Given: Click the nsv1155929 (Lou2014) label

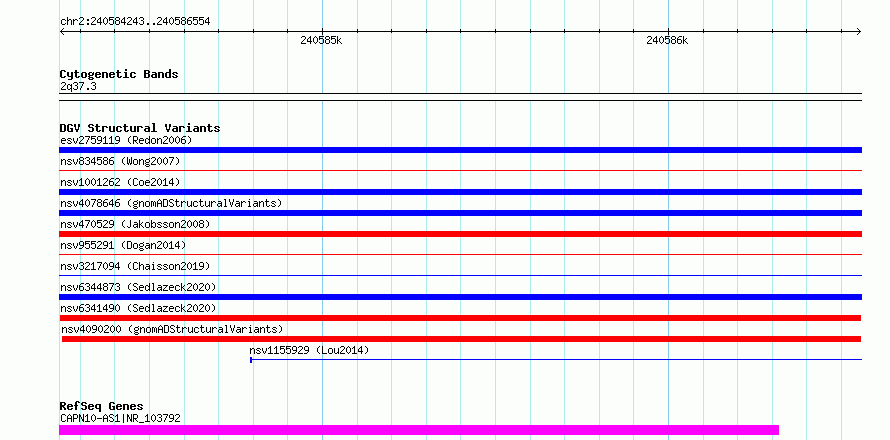Looking at the screenshot, I should pos(309,350).
